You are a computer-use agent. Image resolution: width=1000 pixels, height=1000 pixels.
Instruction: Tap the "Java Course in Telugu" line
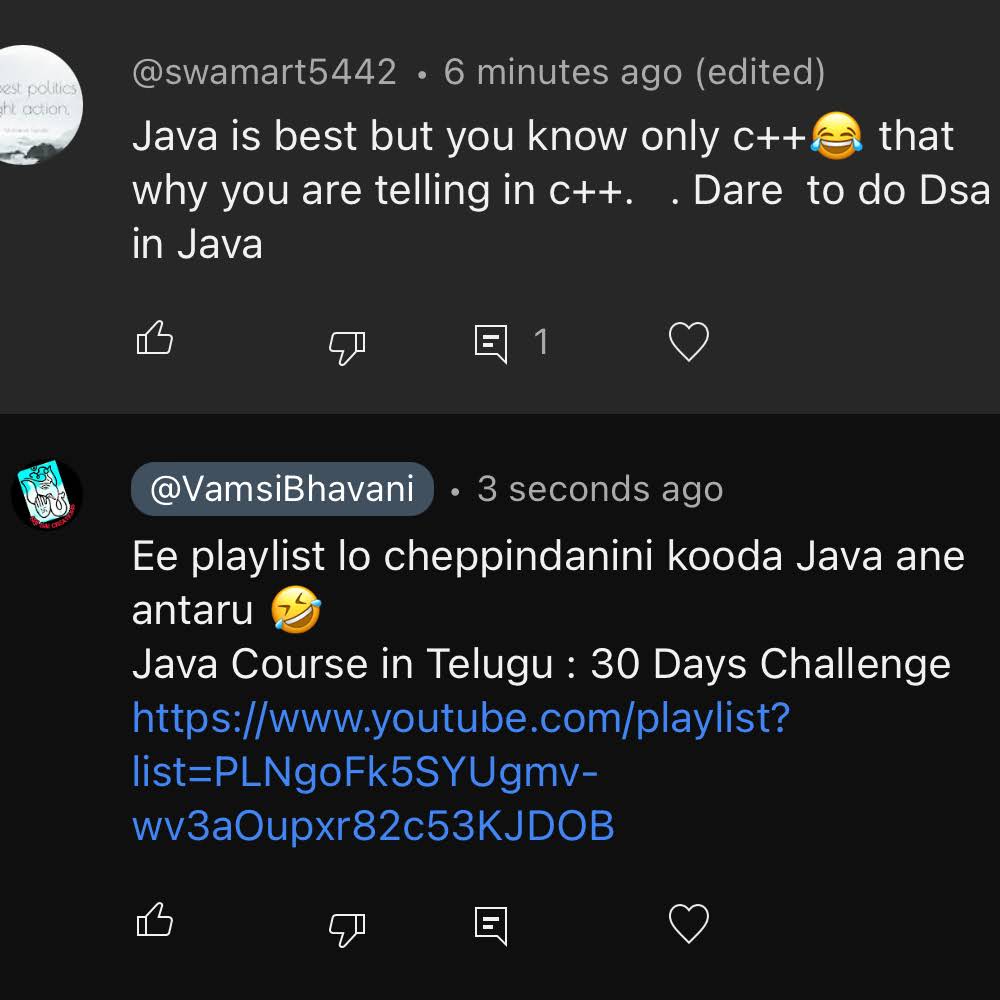540,664
